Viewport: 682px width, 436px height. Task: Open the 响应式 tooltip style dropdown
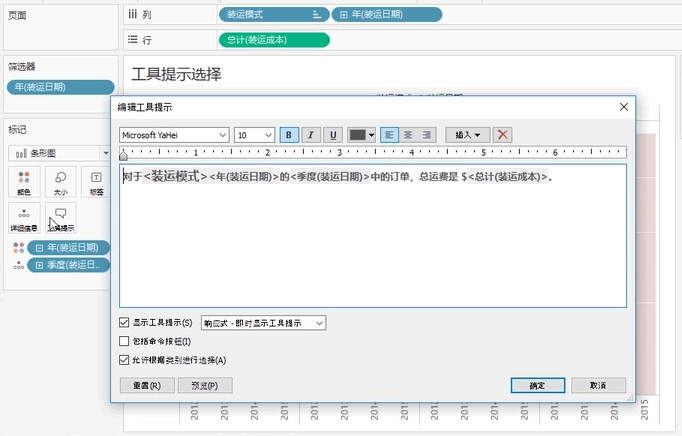coord(263,323)
